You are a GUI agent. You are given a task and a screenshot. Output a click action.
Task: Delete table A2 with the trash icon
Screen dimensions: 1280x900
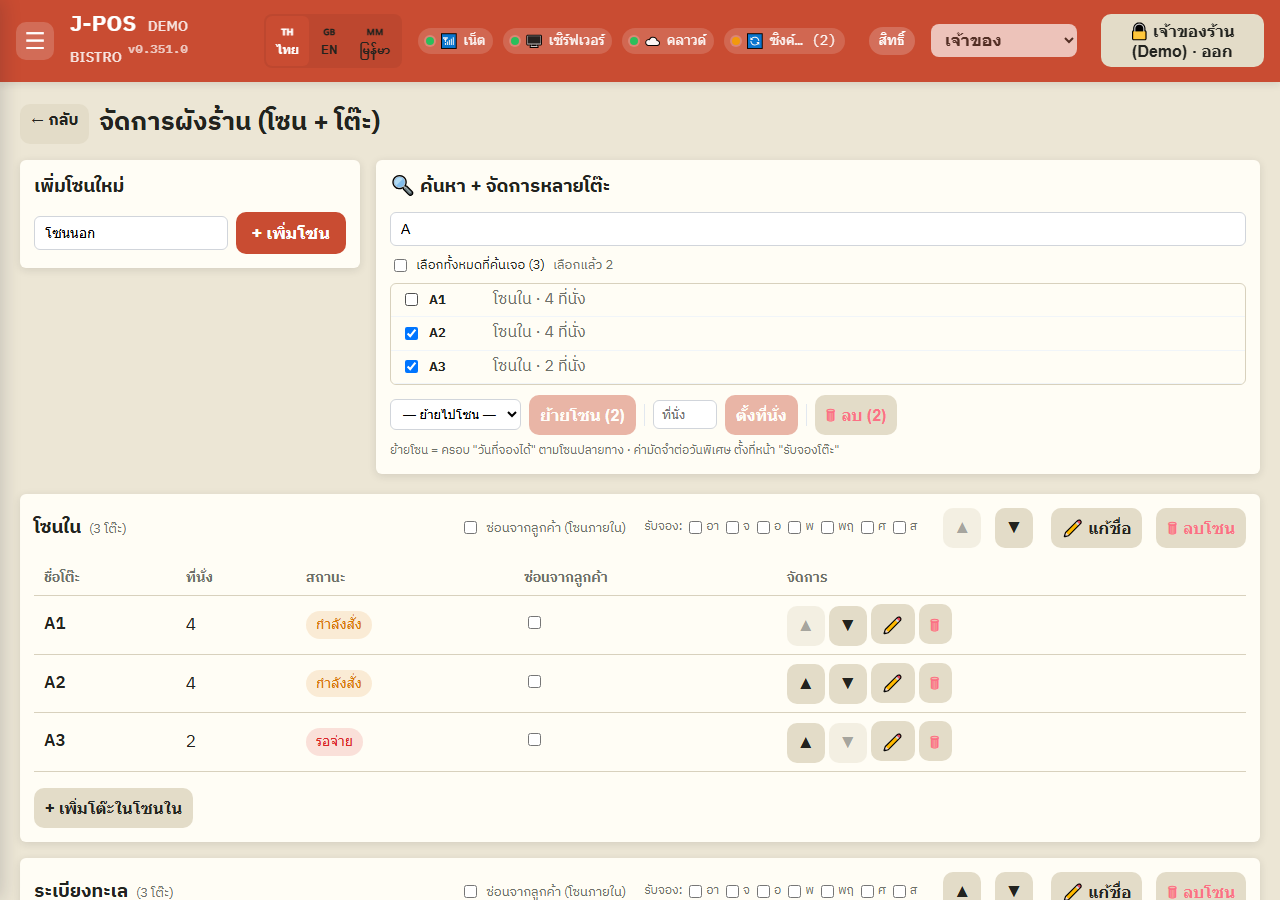(x=935, y=683)
